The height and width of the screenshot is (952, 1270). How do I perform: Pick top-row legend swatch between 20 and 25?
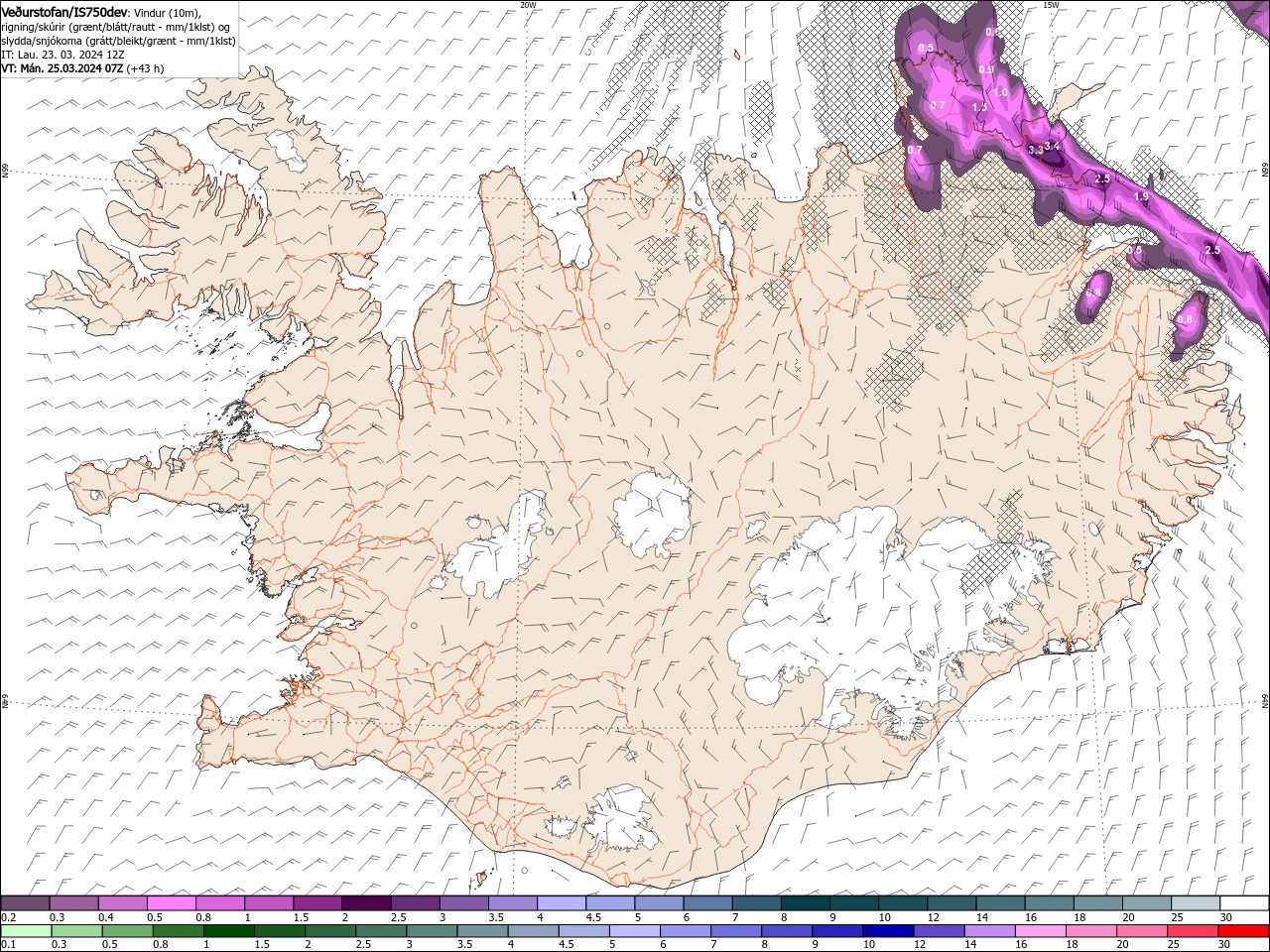(x=1146, y=903)
